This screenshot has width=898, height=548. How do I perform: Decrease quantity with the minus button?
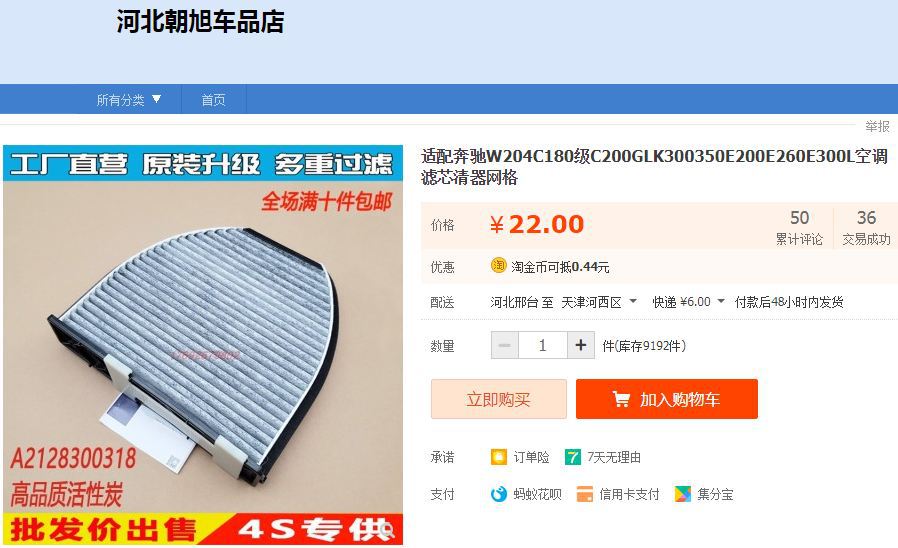[505, 345]
